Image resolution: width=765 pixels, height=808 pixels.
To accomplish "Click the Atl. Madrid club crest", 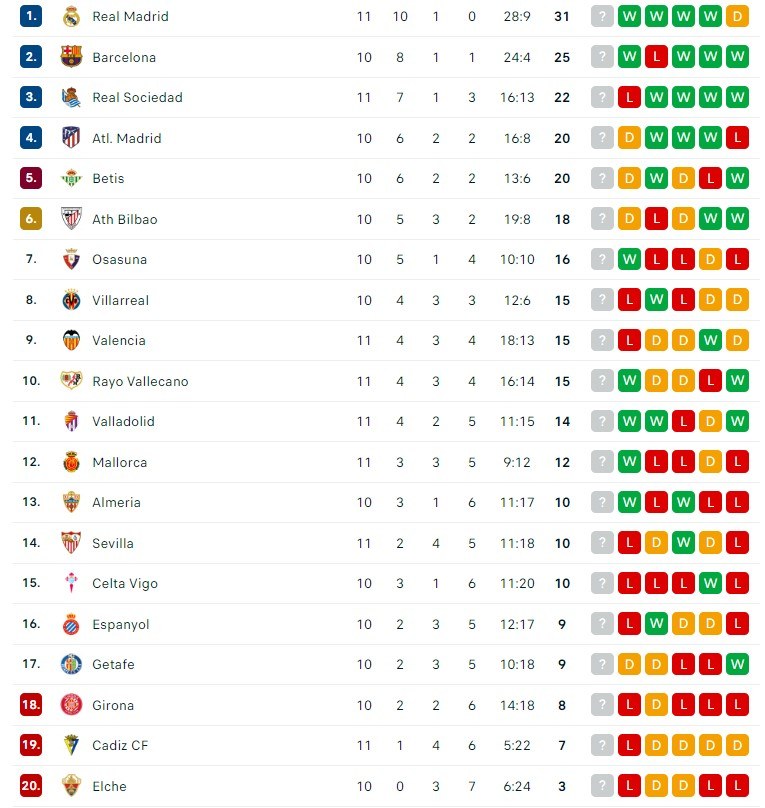I will (x=71, y=138).
